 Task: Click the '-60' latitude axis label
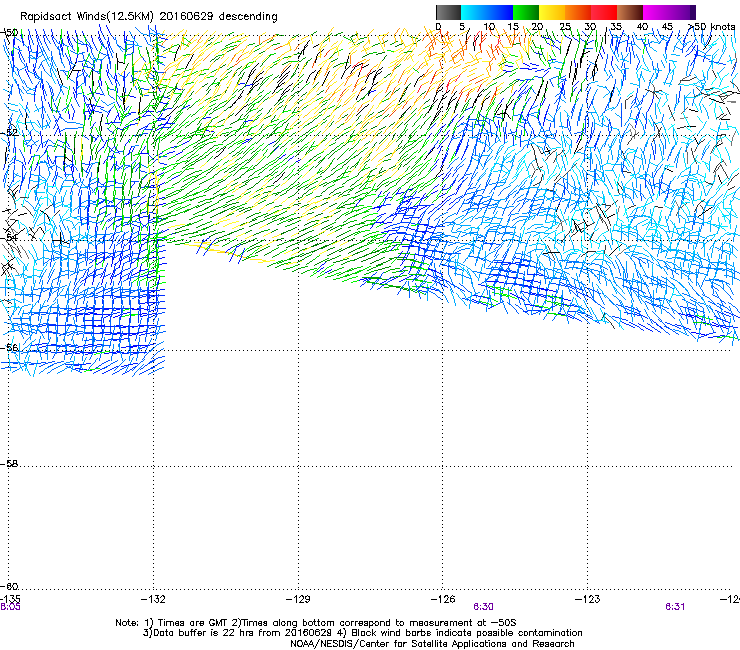pyautogui.click(x=9, y=586)
